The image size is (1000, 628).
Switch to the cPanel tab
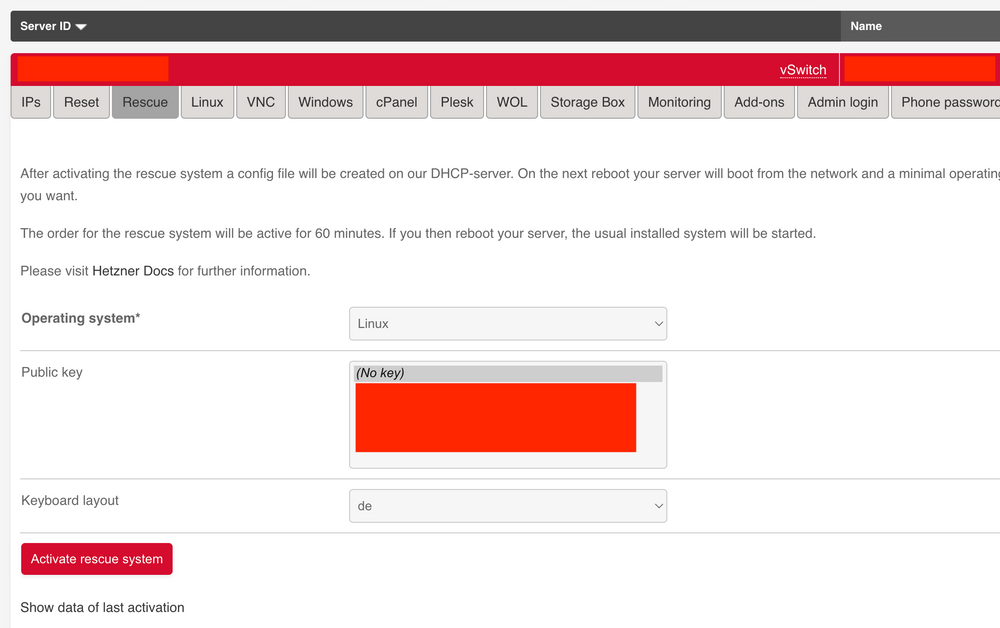pyautogui.click(x=397, y=102)
